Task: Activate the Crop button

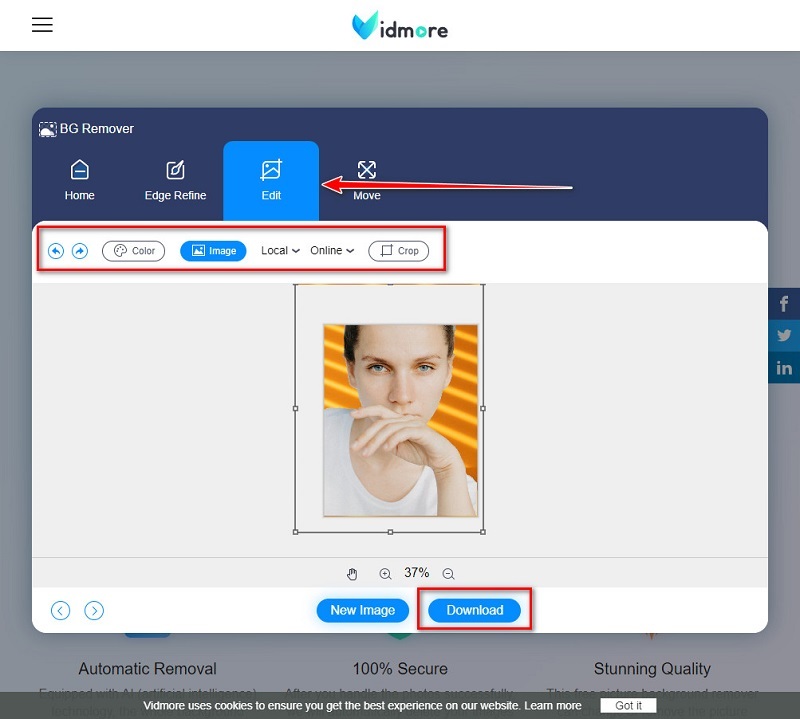Action: tap(399, 251)
